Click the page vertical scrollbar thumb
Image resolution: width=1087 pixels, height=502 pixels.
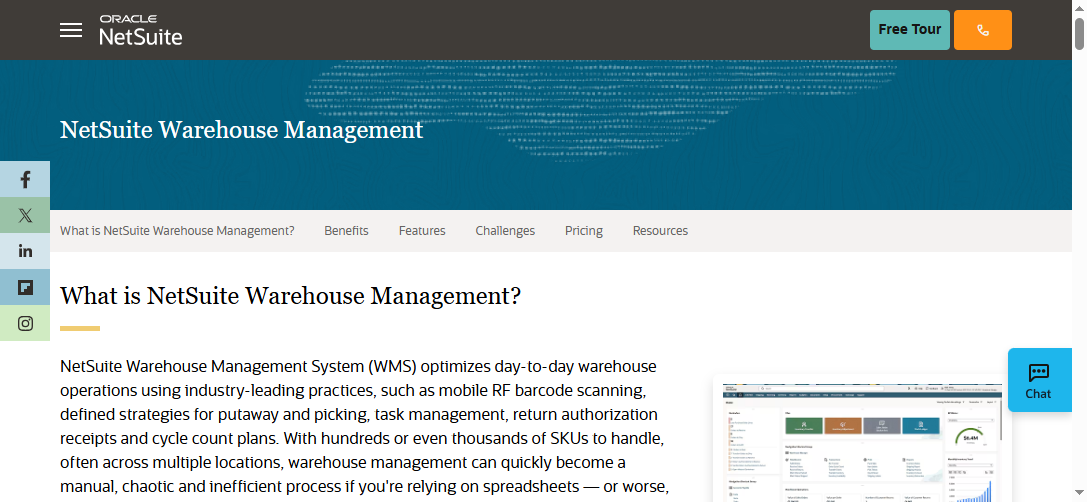click(1079, 33)
